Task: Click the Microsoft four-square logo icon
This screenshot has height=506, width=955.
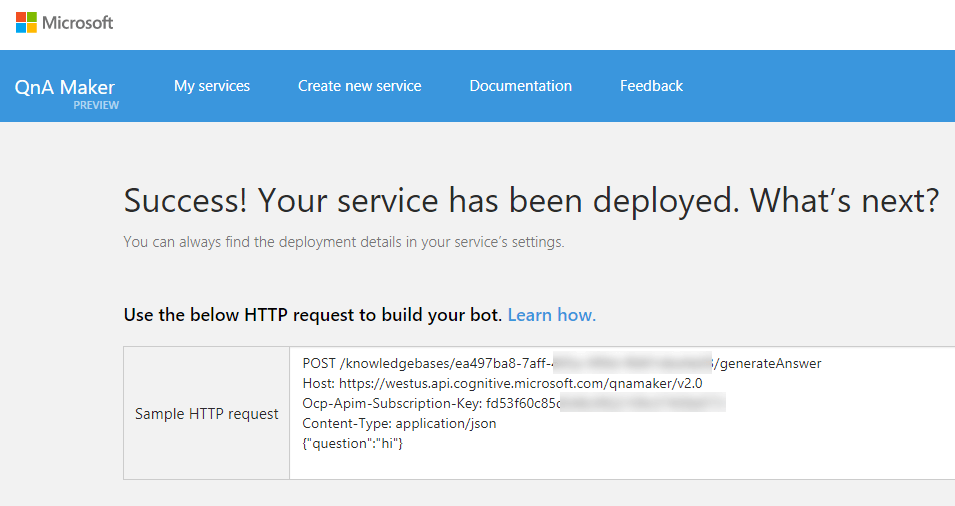Action: click(26, 22)
